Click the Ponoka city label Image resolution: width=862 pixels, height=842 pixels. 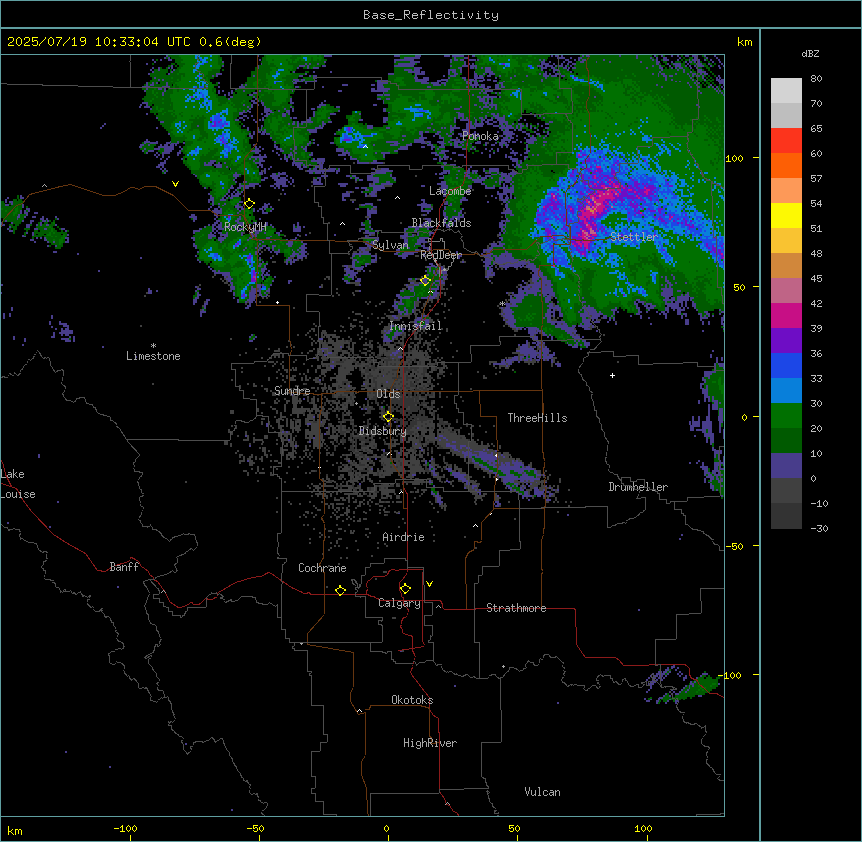(480, 136)
